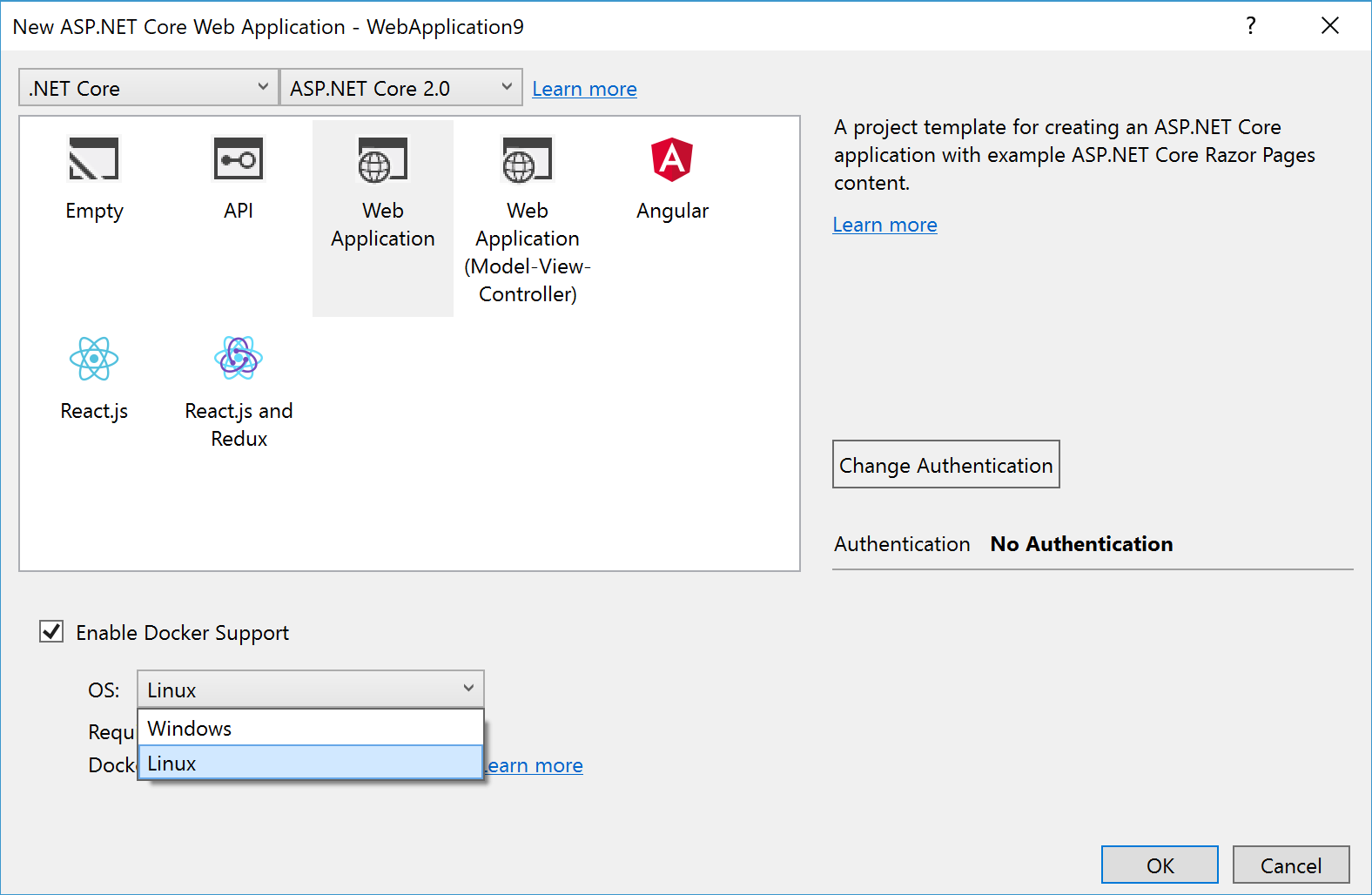This screenshot has height=895, width=1372.
Task: Pick the React.js and Redux template icon
Action: (239, 358)
